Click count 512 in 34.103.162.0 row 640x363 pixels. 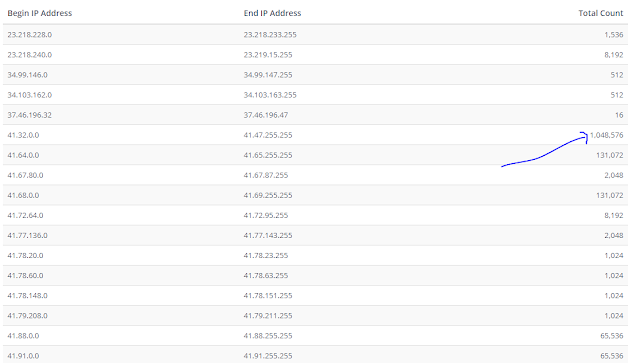[x=617, y=95]
